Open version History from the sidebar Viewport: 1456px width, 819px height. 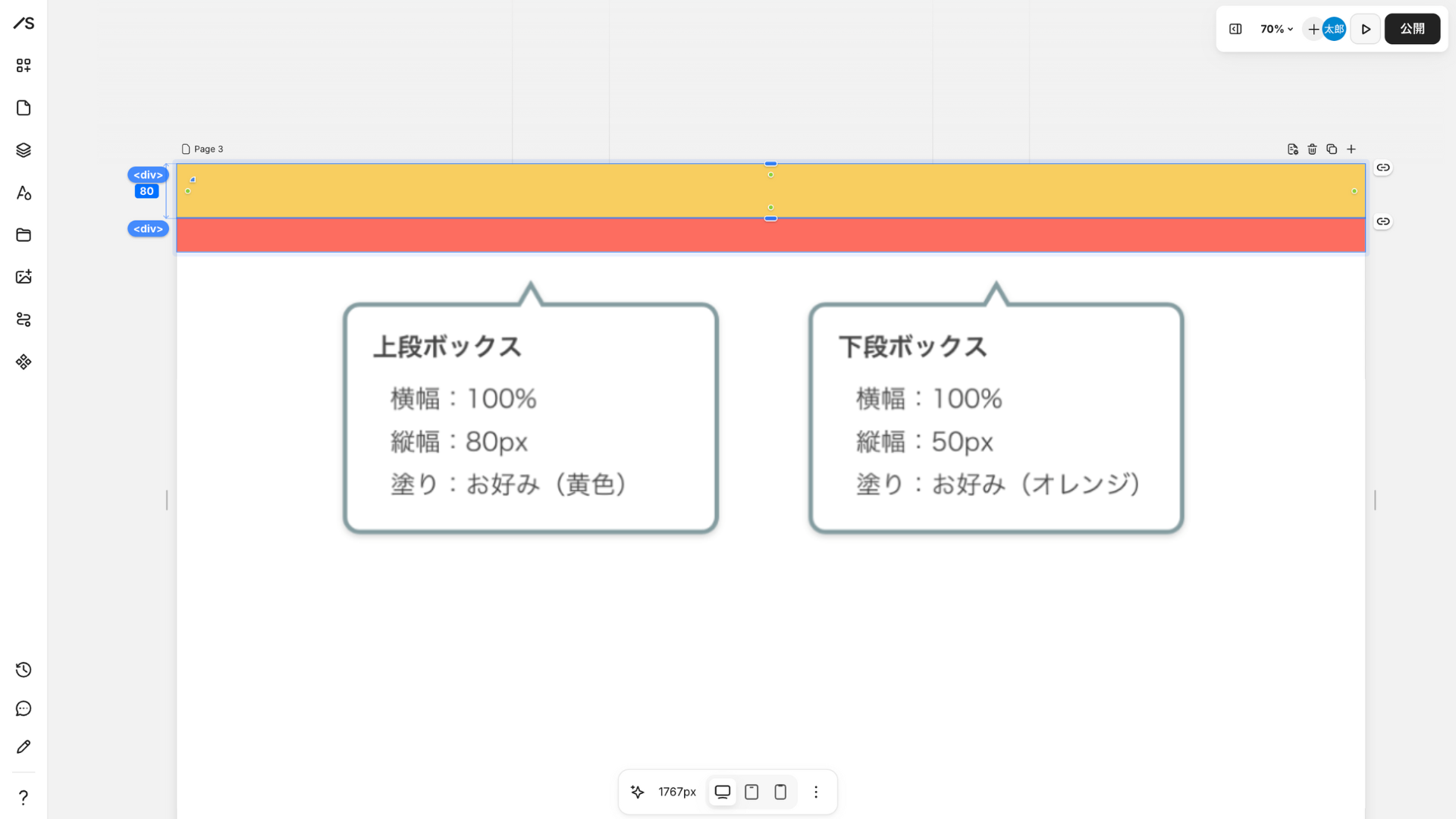point(24,670)
